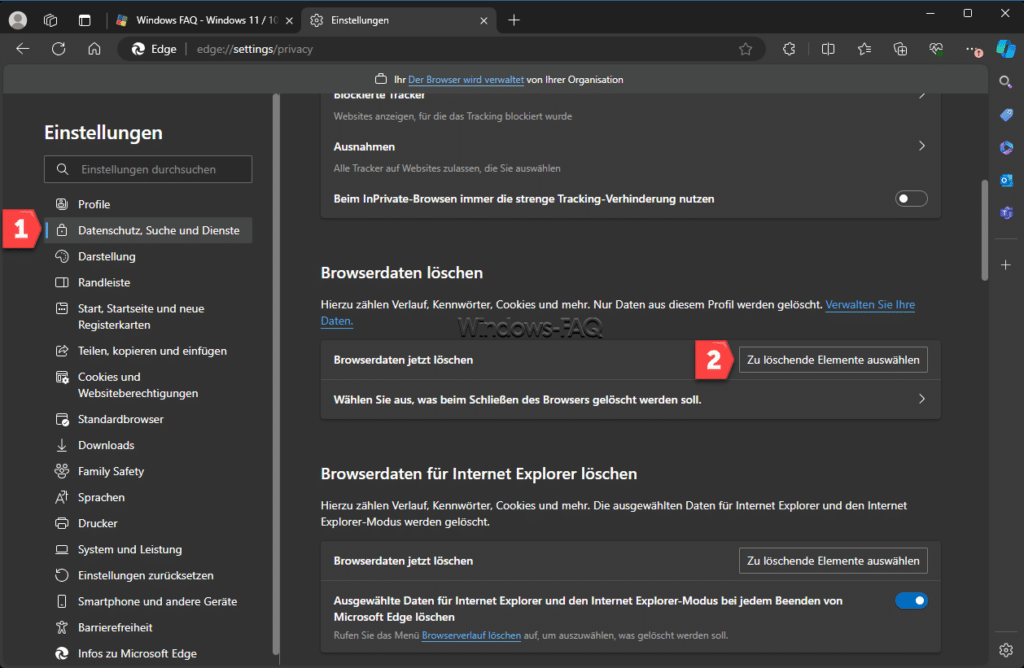Toggle the split screen icon
This screenshot has width=1024, height=668.
click(x=827, y=49)
